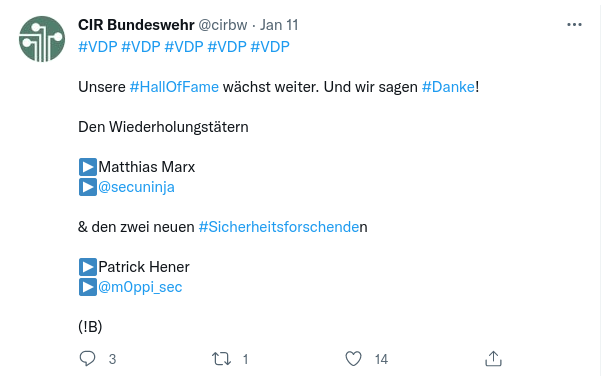602x376 pixels.
Task: Click play-arrow emoji beside Patrick Hener
Action: tap(88, 267)
